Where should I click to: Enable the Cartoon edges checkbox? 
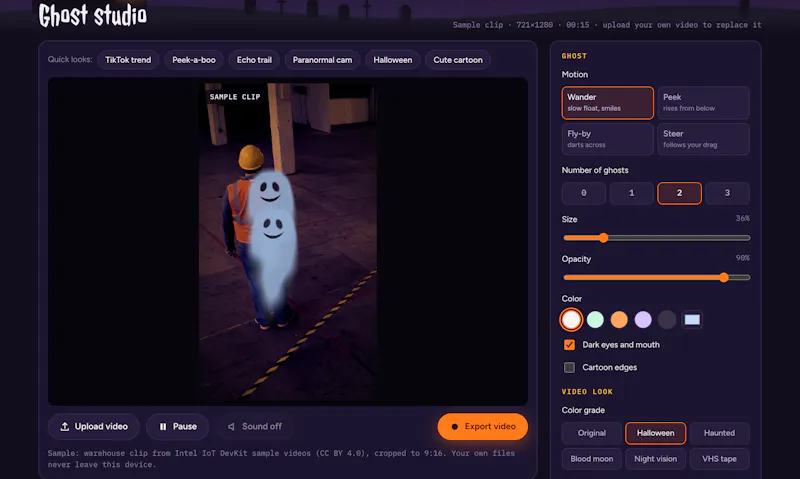[569, 367]
